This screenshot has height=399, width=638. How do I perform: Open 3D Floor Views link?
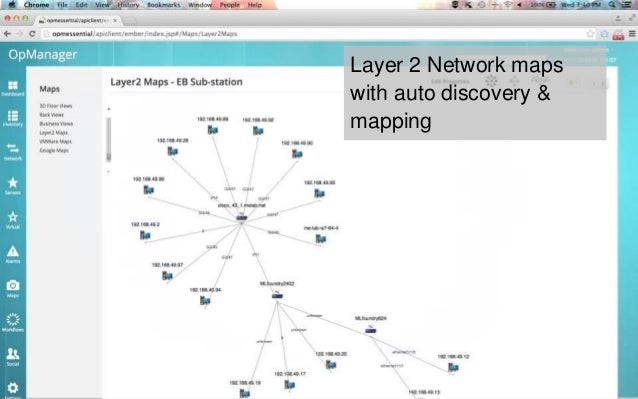coord(56,106)
